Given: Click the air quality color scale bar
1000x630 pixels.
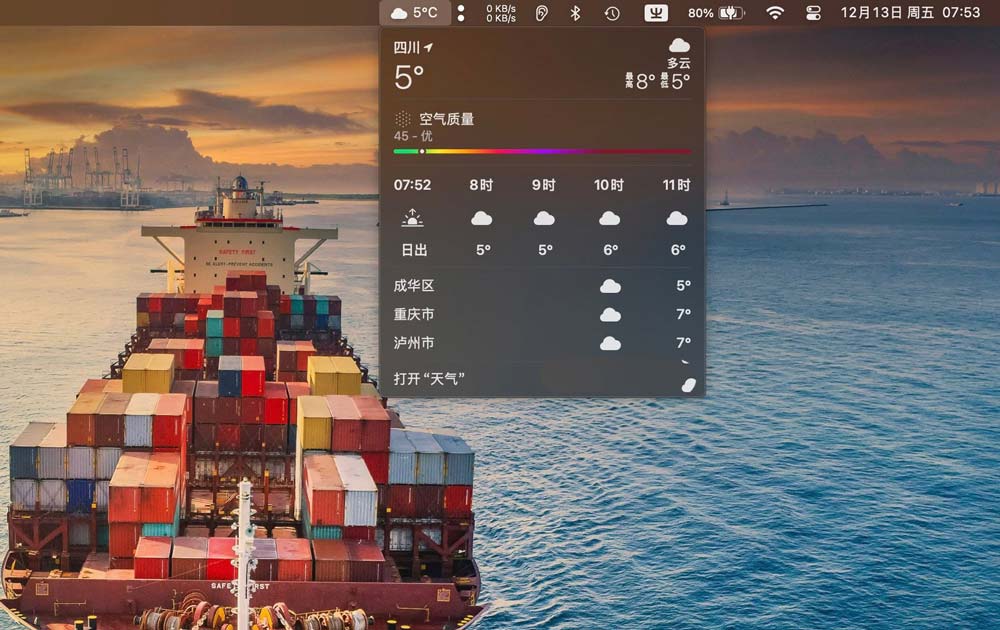Looking at the screenshot, I should pyautogui.click(x=541, y=151).
